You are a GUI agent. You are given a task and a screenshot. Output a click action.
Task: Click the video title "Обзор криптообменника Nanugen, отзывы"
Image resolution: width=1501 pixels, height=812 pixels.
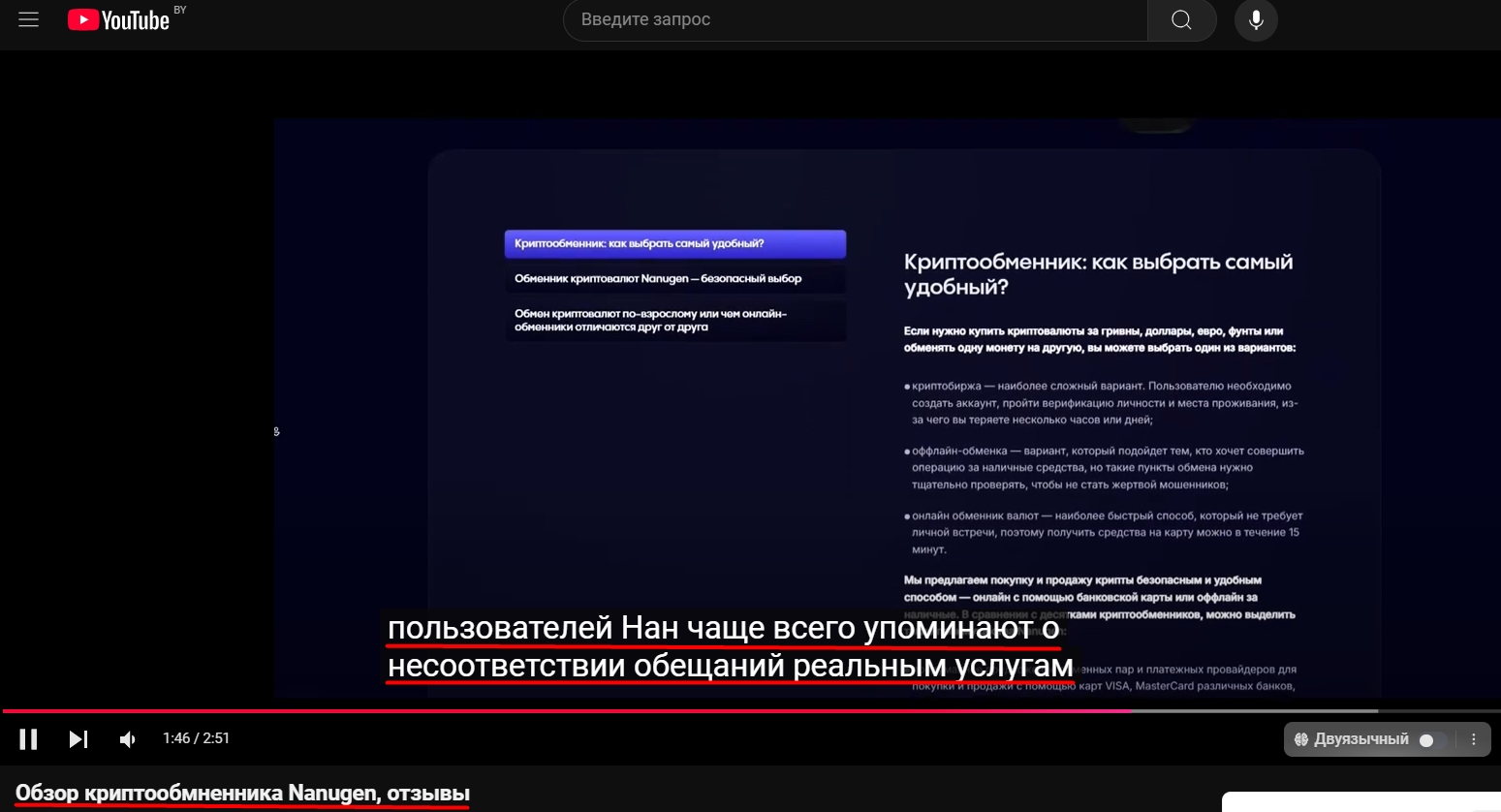point(242,793)
